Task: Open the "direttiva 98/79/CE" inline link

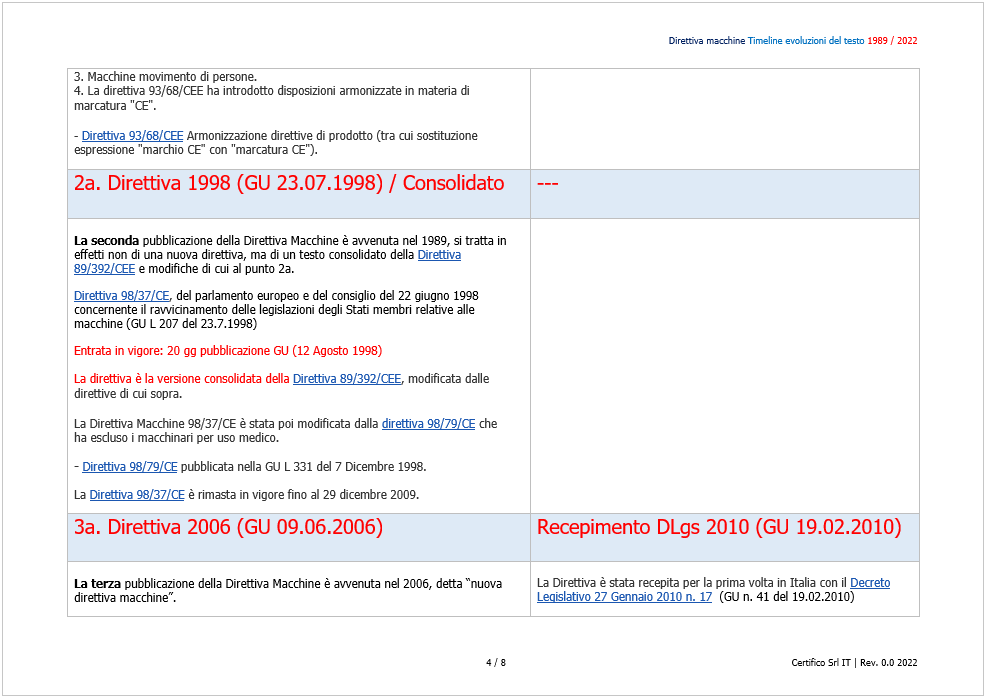Action: (428, 423)
